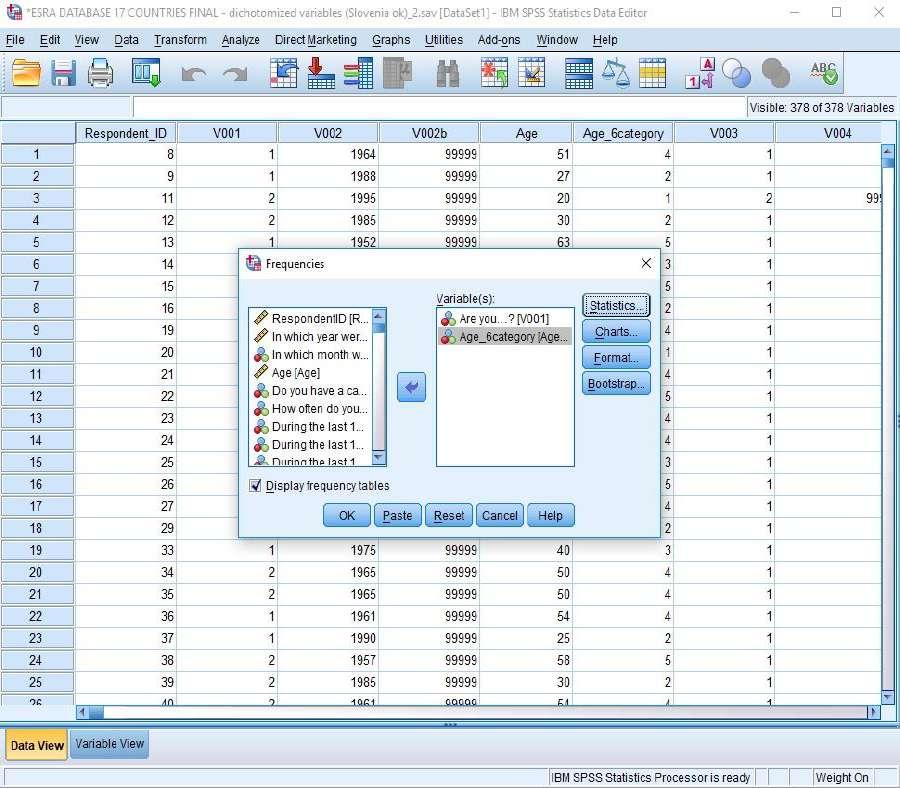This screenshot has height=788, width=900.
Task: Click the Age_6category column header
Action: [x=623, y=133]
